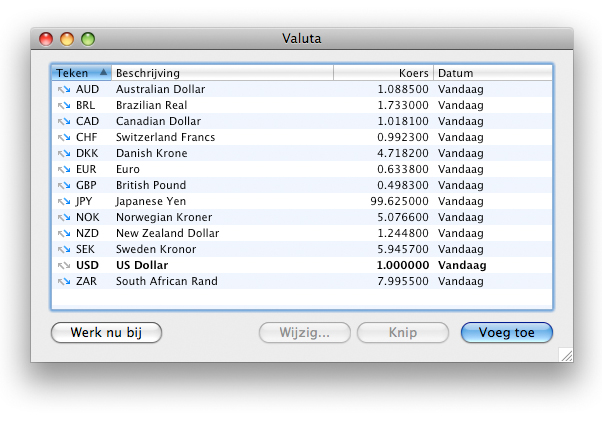Click the update arrows icon beside ZAR
The image size is (602, 422).
click(64, 281)
